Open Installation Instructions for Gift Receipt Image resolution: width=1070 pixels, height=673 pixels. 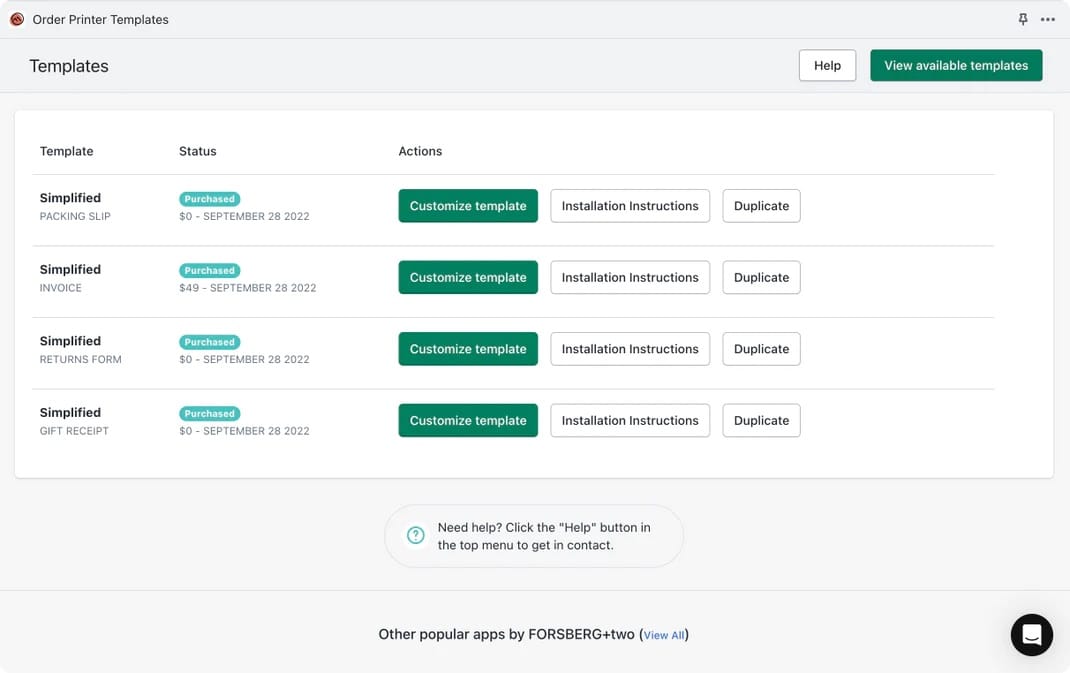point(630,420)
